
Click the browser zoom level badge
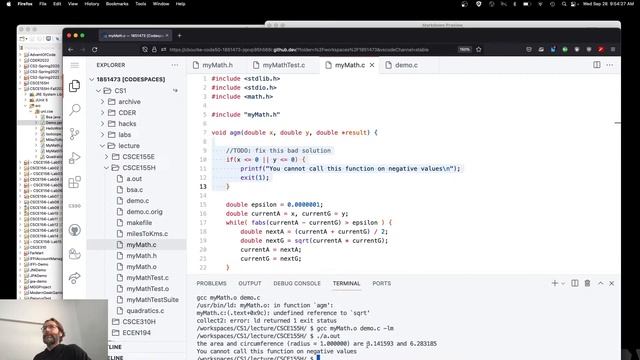(x=464, y=49)
